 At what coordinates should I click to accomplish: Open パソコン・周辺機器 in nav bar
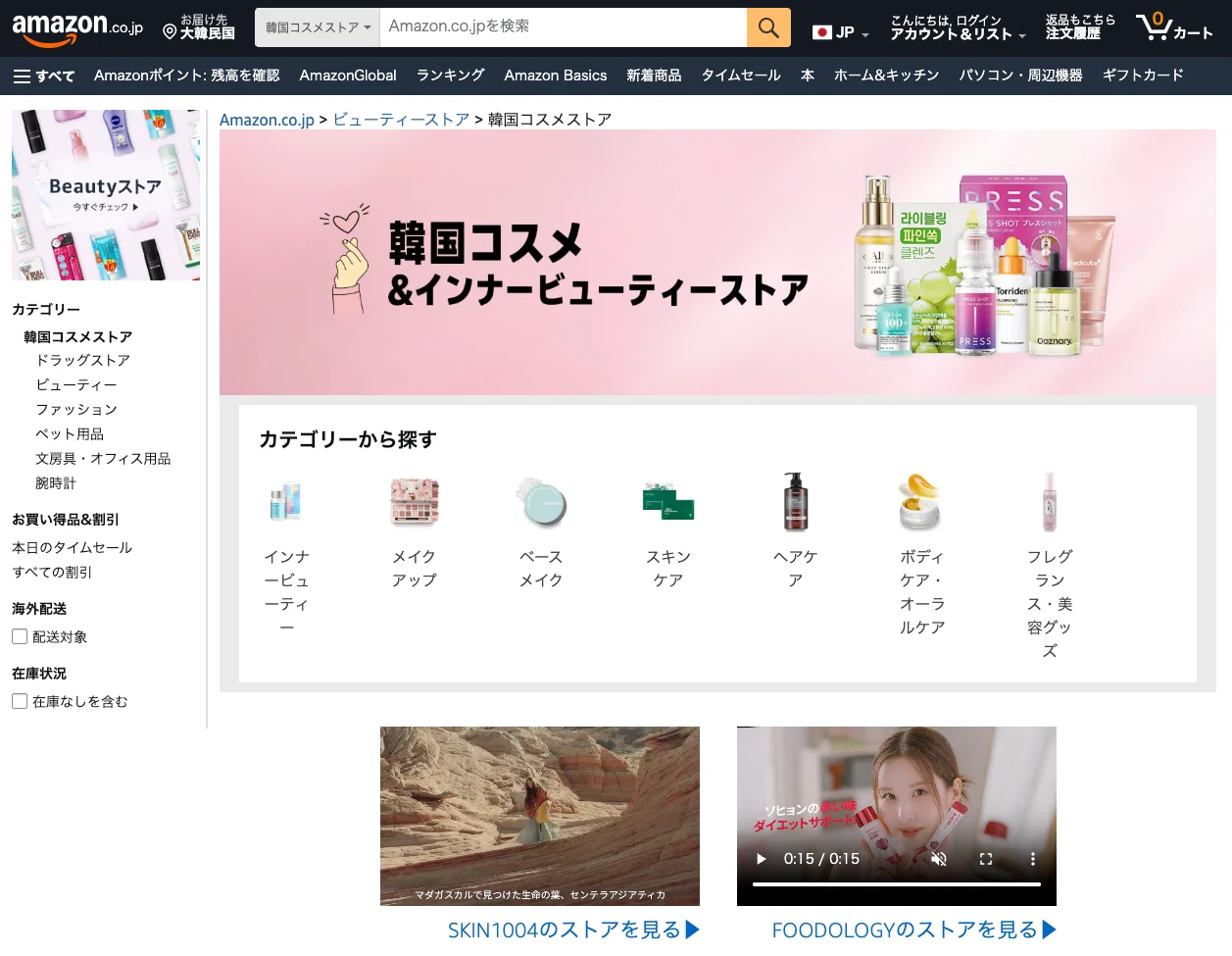tap(1020, 75)
